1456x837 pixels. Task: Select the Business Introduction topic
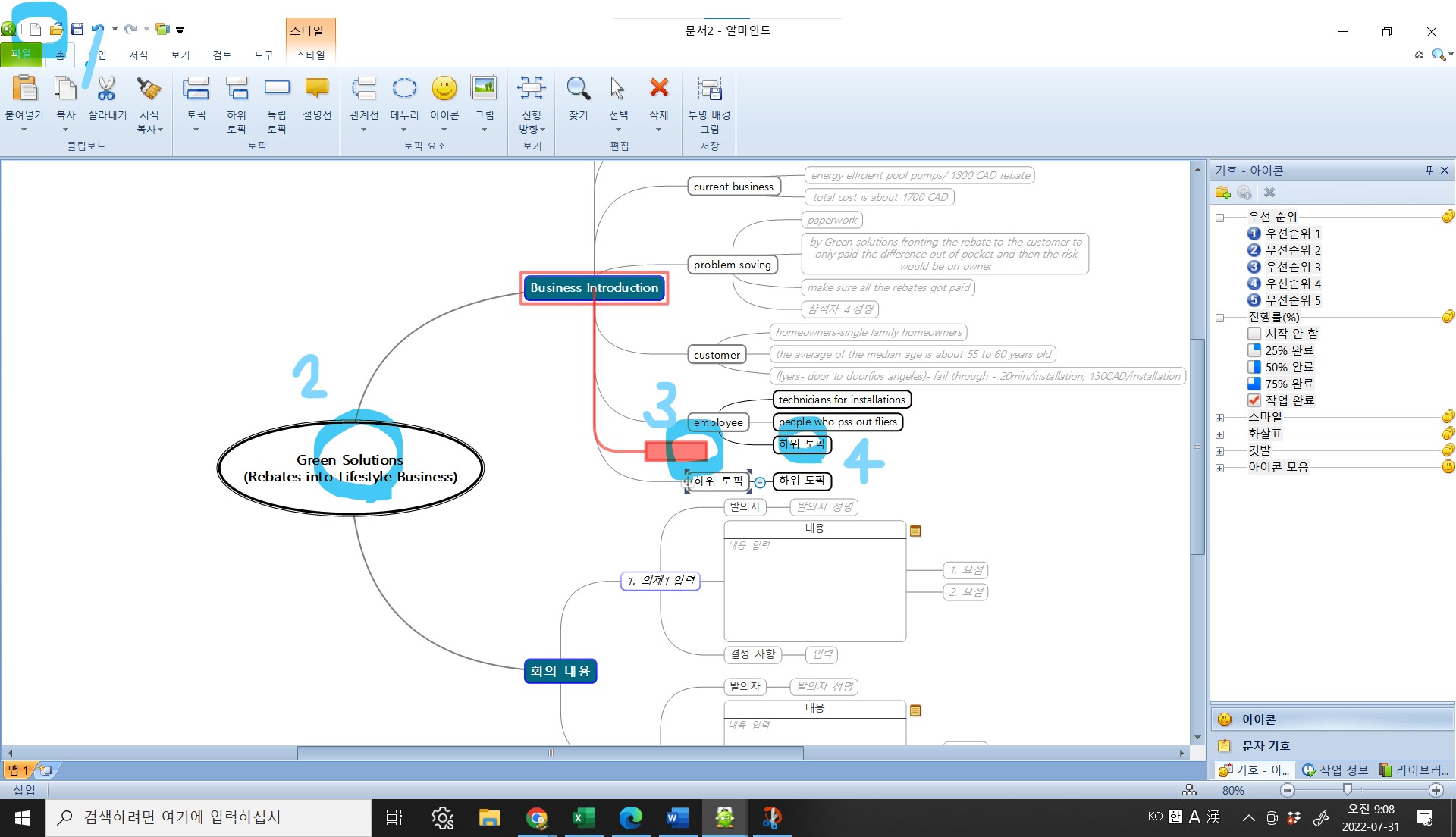pyautogui.click(x=594, y=288)
